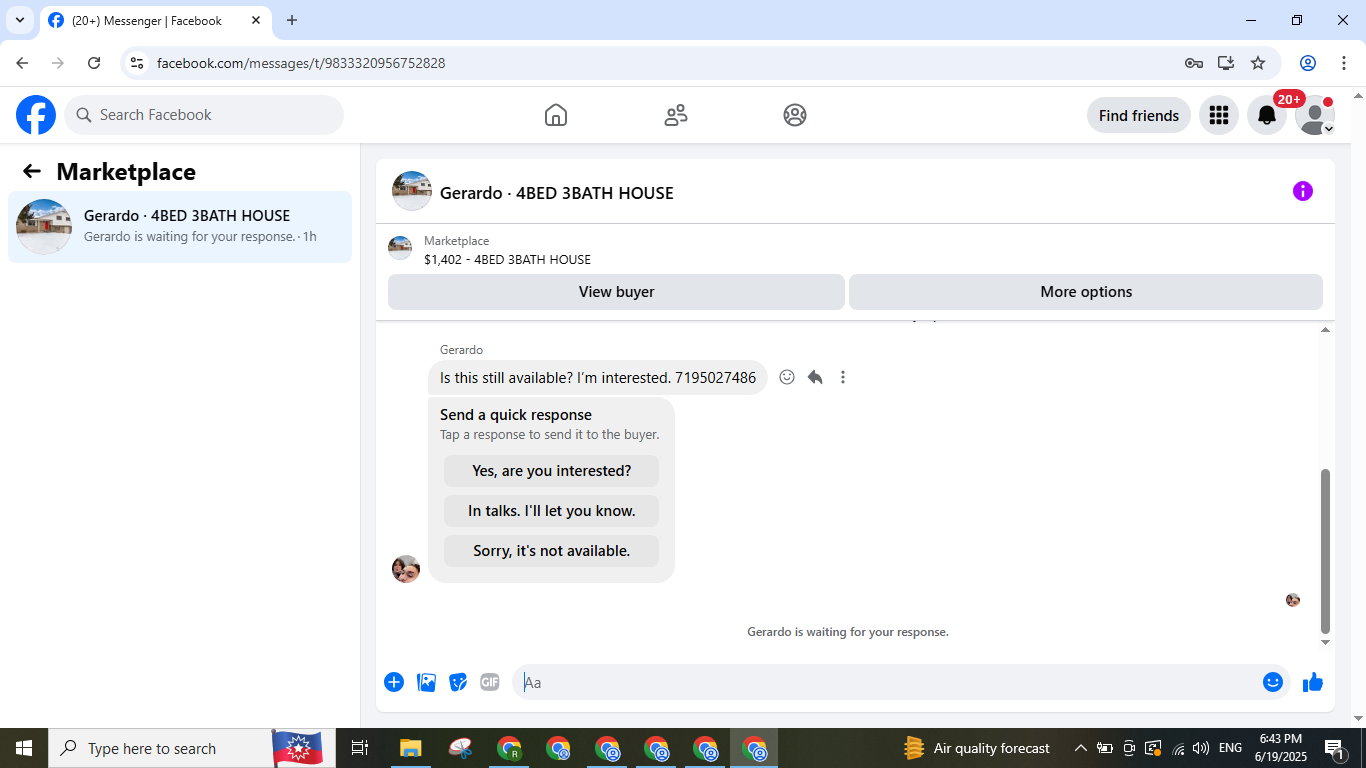This screenshot has width=1366, height=768.
Task: Open the notifications bell
Action: (x=1267, y=115)
